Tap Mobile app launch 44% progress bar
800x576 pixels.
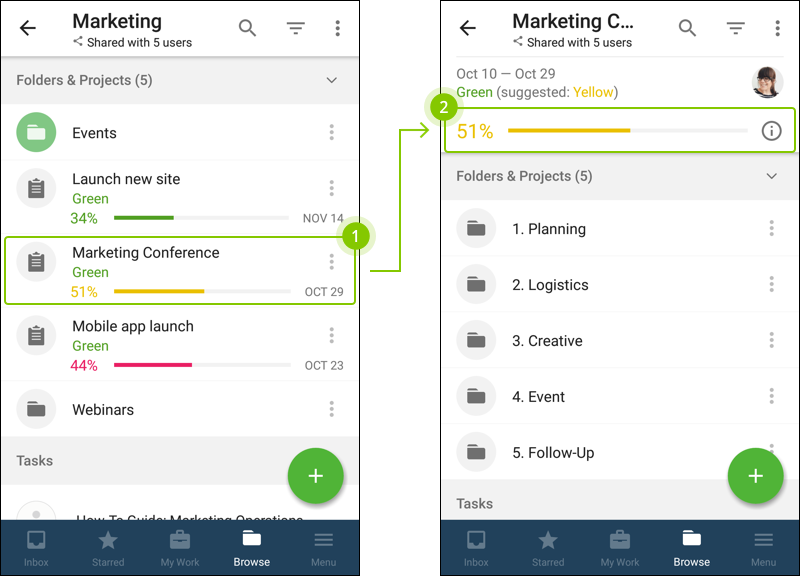(202, 365)
